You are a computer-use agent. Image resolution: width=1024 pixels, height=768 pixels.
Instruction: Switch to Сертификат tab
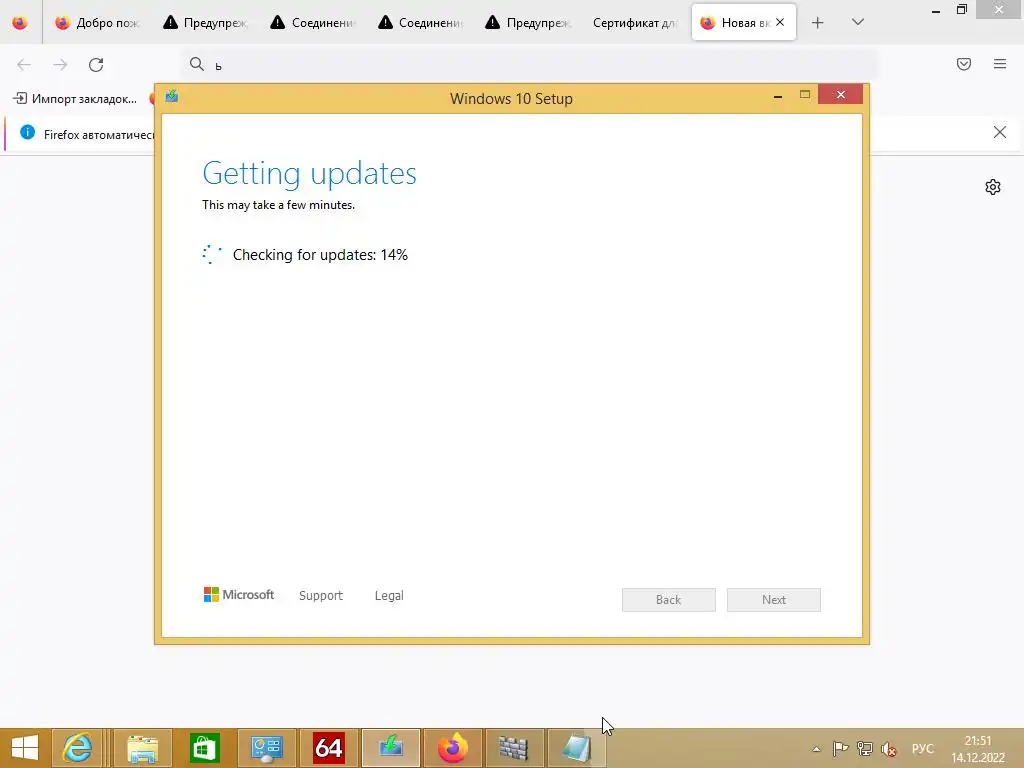(635, 23)
